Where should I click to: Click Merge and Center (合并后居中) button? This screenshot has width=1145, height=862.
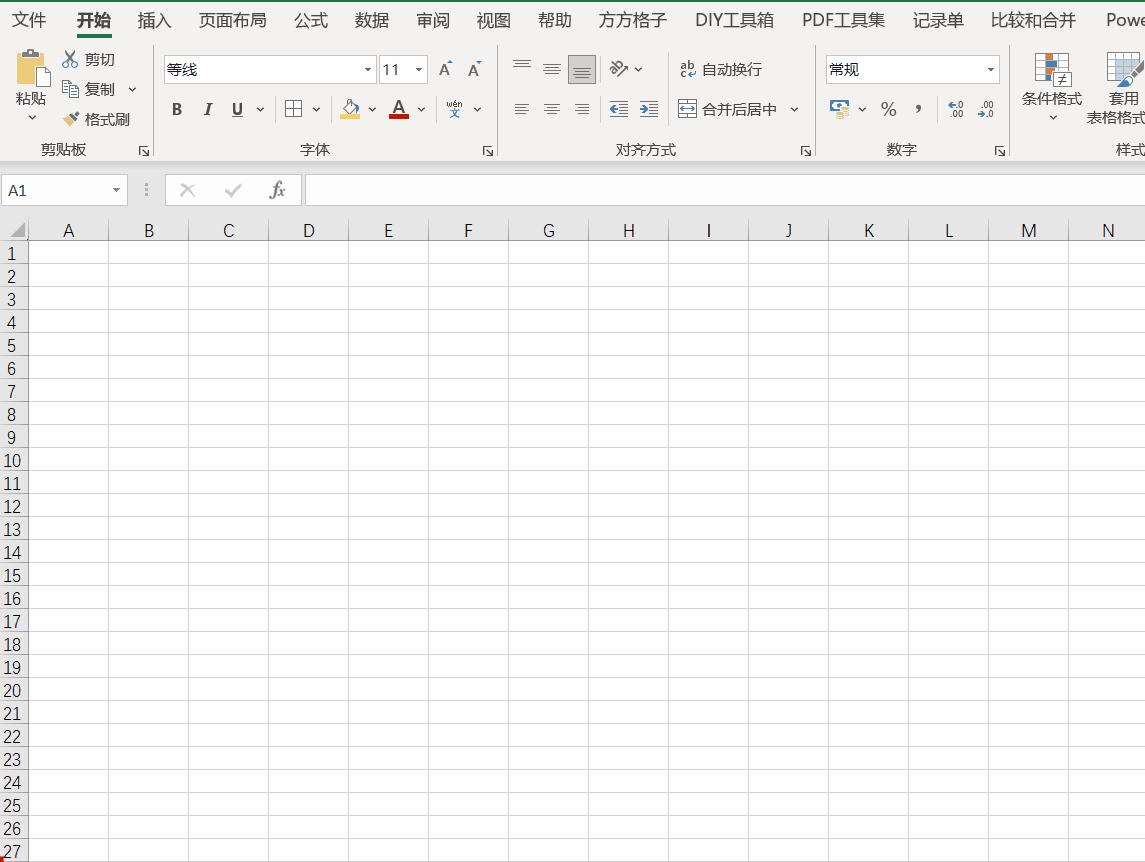729,109
